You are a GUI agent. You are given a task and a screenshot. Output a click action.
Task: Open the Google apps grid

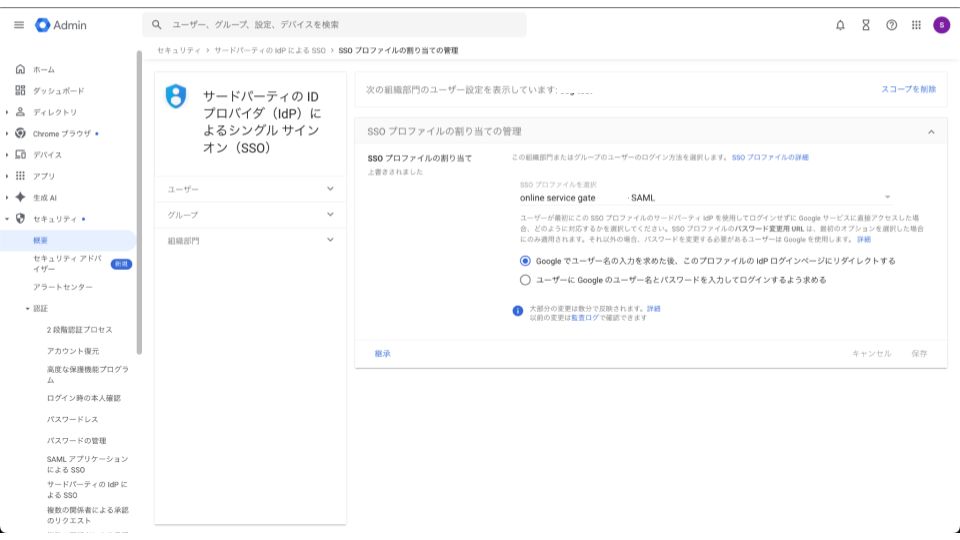click(916, 25)
